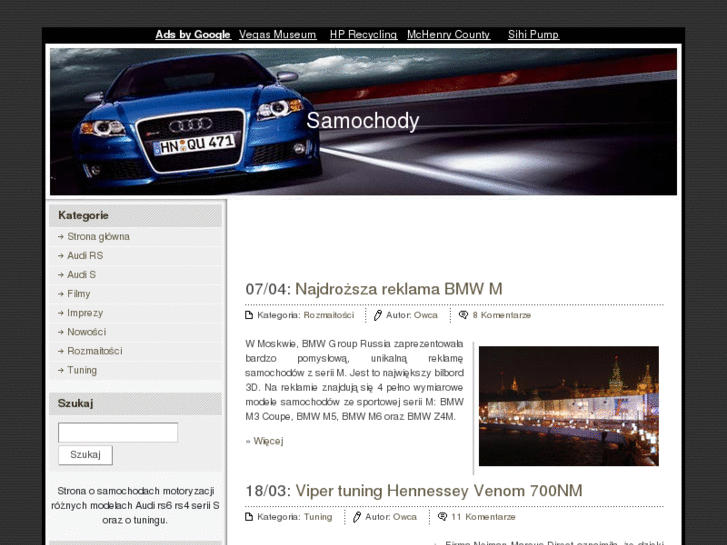Click the comment bubble icon beside 8 Komentarze
The width and height of the screenshot is (727, 545).
point(463,315)
